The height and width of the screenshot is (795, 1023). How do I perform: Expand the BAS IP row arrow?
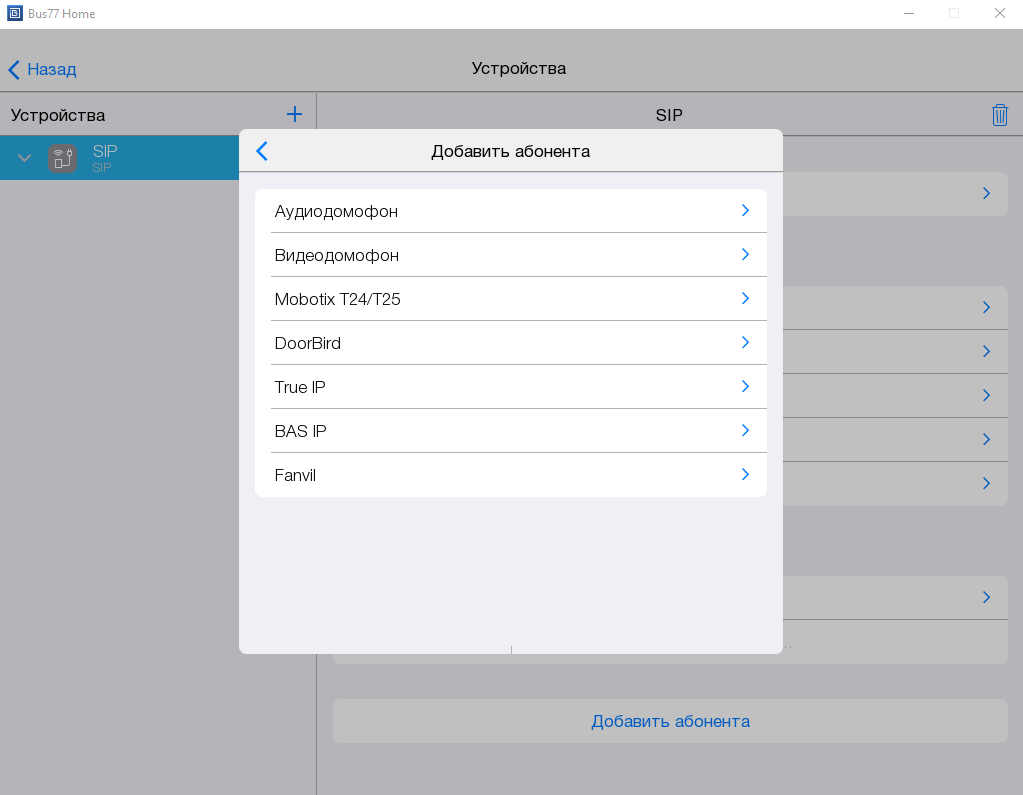[x=745, y=431]
